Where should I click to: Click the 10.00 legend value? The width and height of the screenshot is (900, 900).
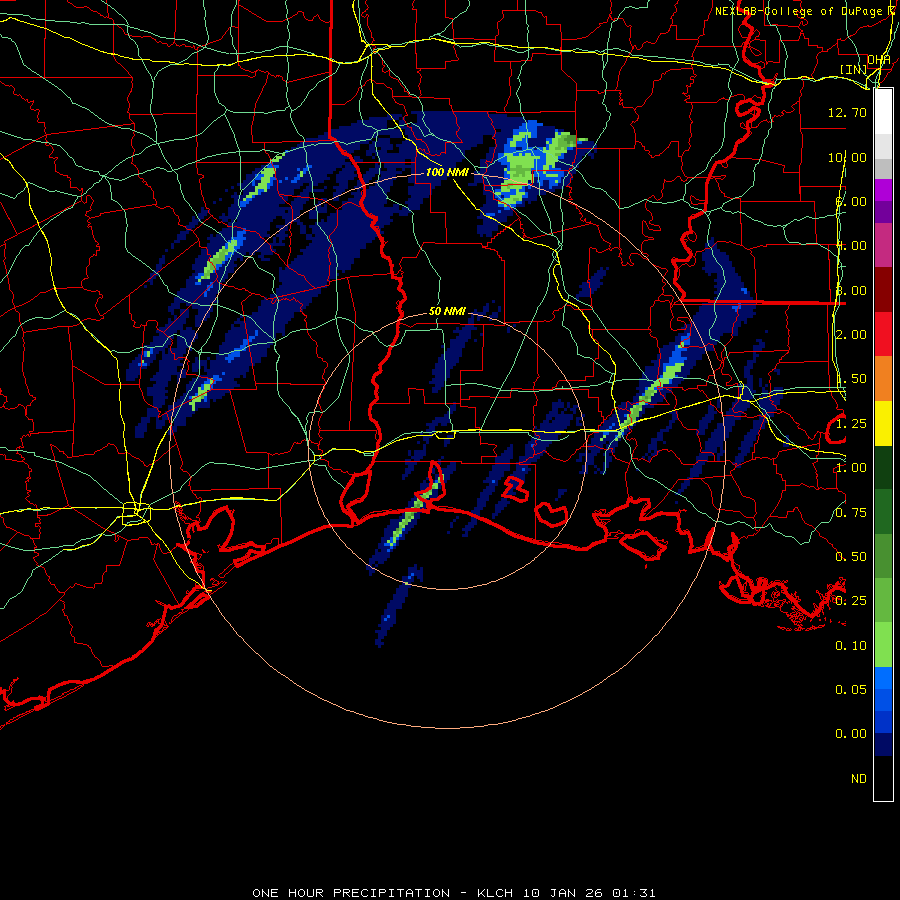(x=847, y=157)
